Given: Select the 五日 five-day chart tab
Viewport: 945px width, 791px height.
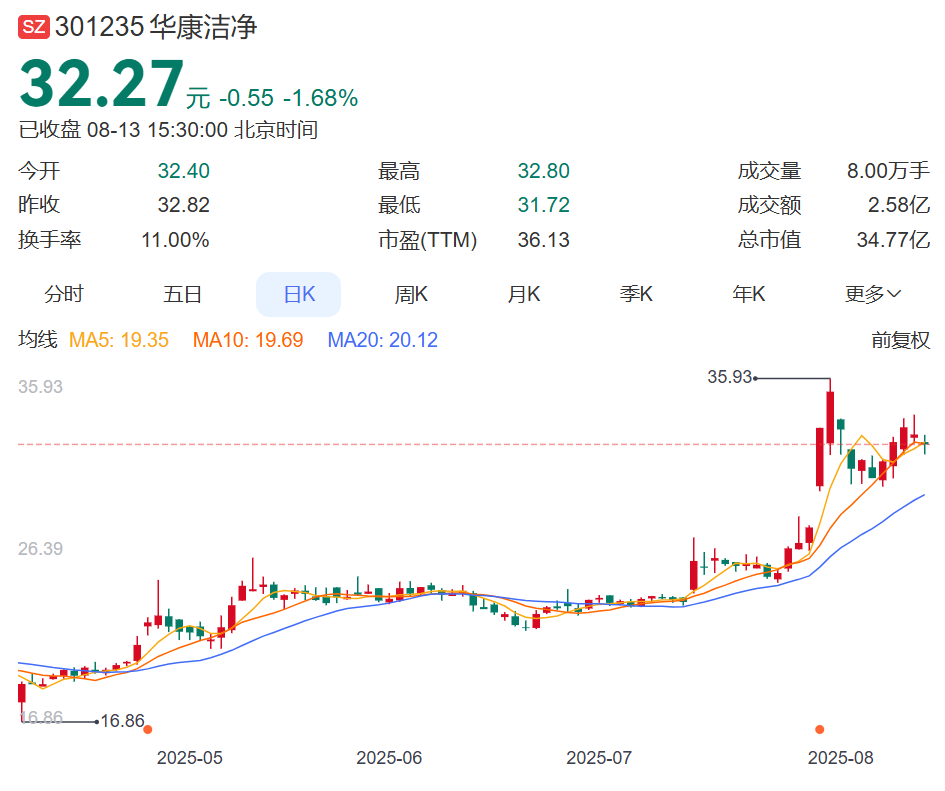Looking at the screenshot, I should (x=183, y=294).
